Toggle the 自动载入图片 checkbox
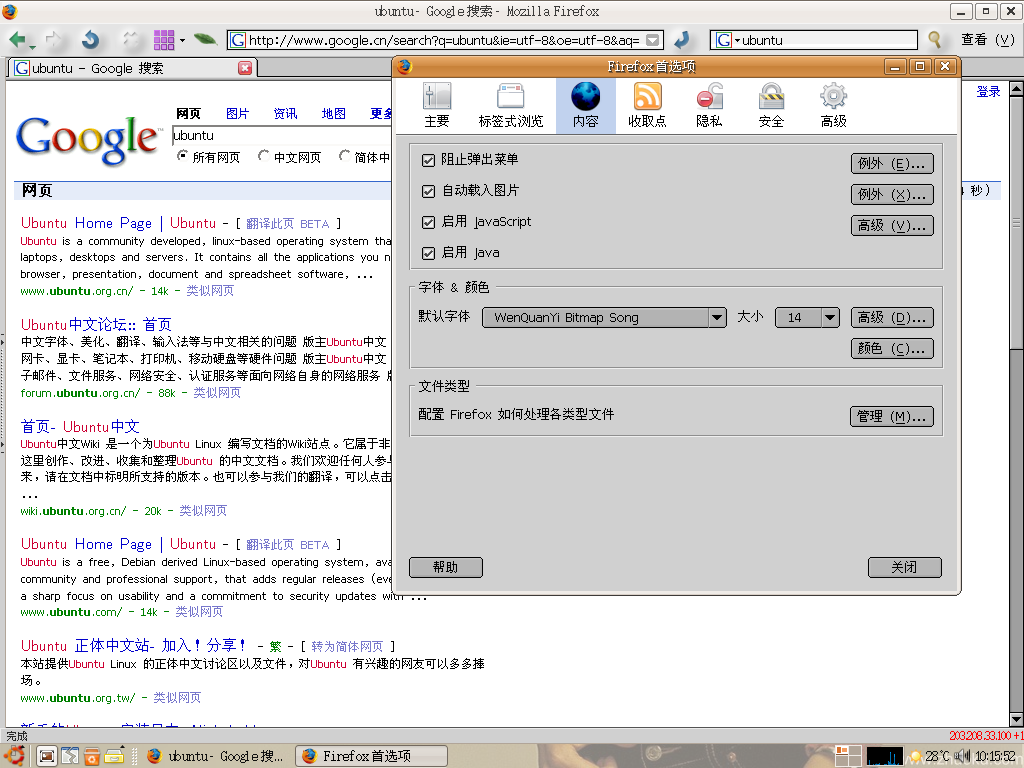The height and width of the screenshot is (768, 1024). 428,191
